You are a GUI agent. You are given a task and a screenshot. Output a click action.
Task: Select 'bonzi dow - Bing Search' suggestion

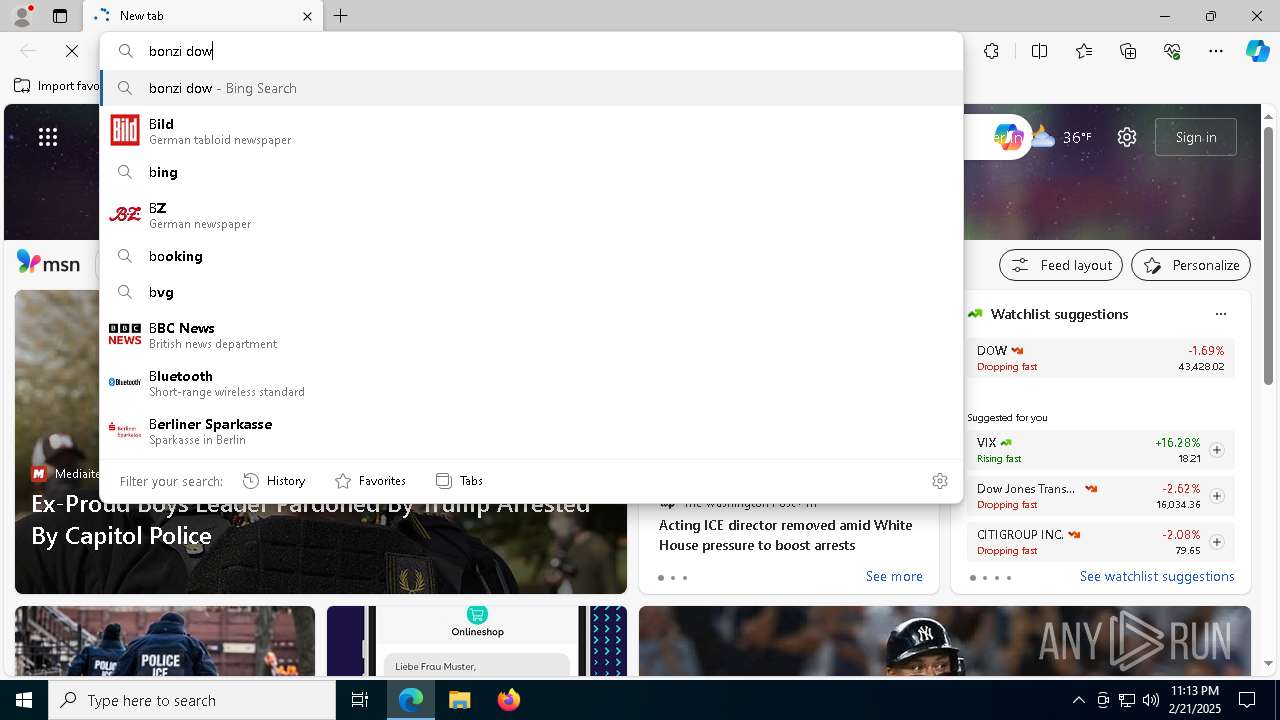coord(532,88)
